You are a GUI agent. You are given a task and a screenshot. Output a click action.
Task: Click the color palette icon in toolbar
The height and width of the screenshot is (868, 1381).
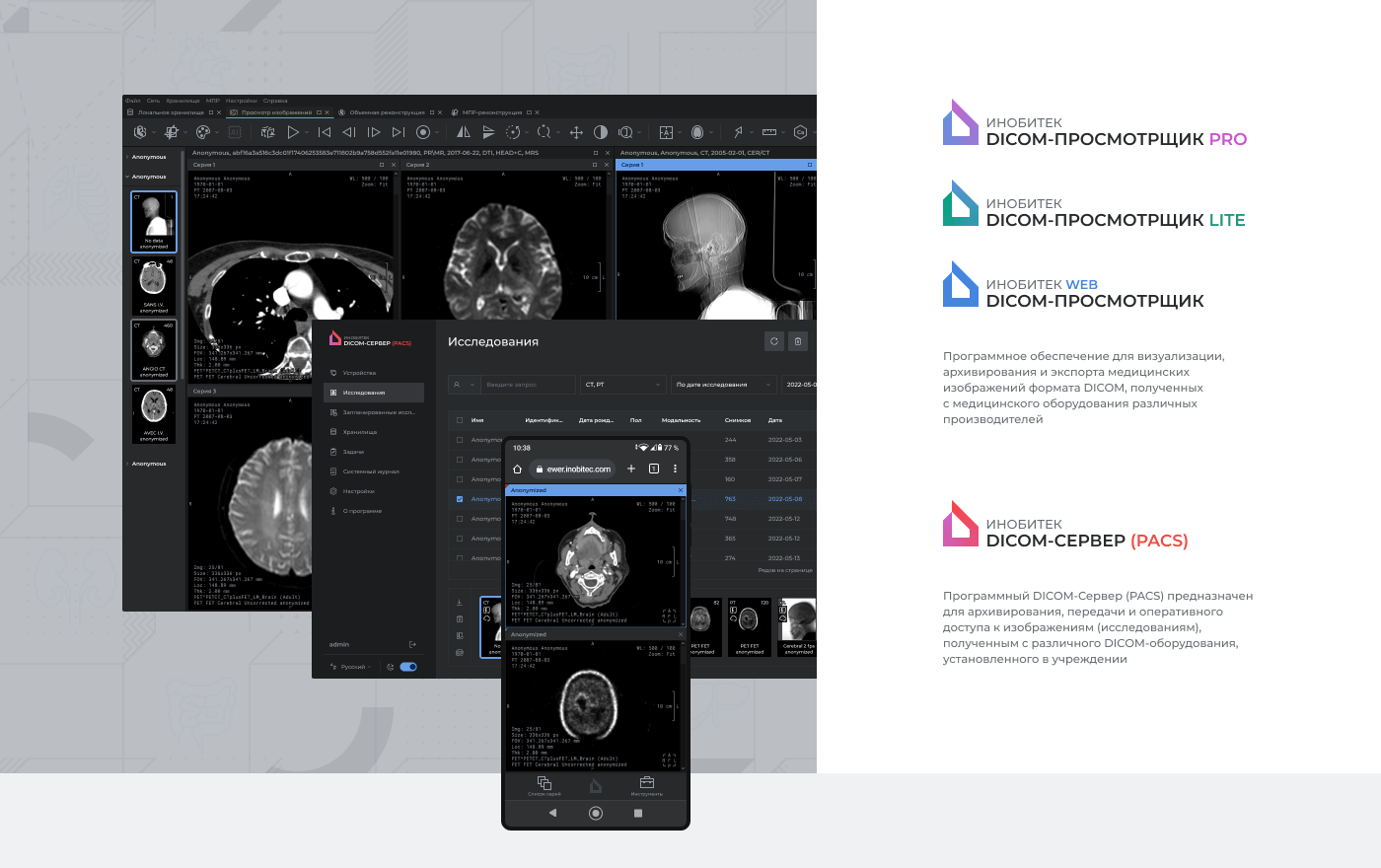coord(203,132)
